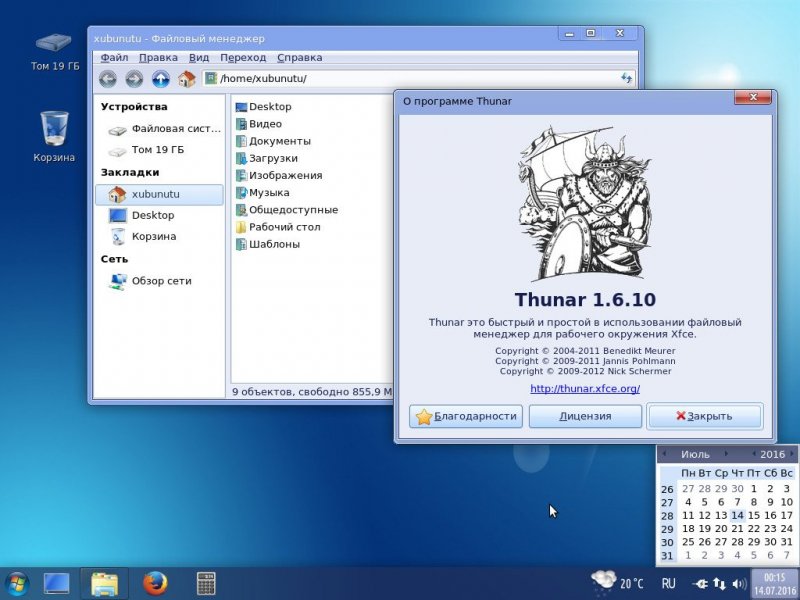Open 'Обзор сети' in the sidebar
The image size is (800, 600).
click(150, 281)
